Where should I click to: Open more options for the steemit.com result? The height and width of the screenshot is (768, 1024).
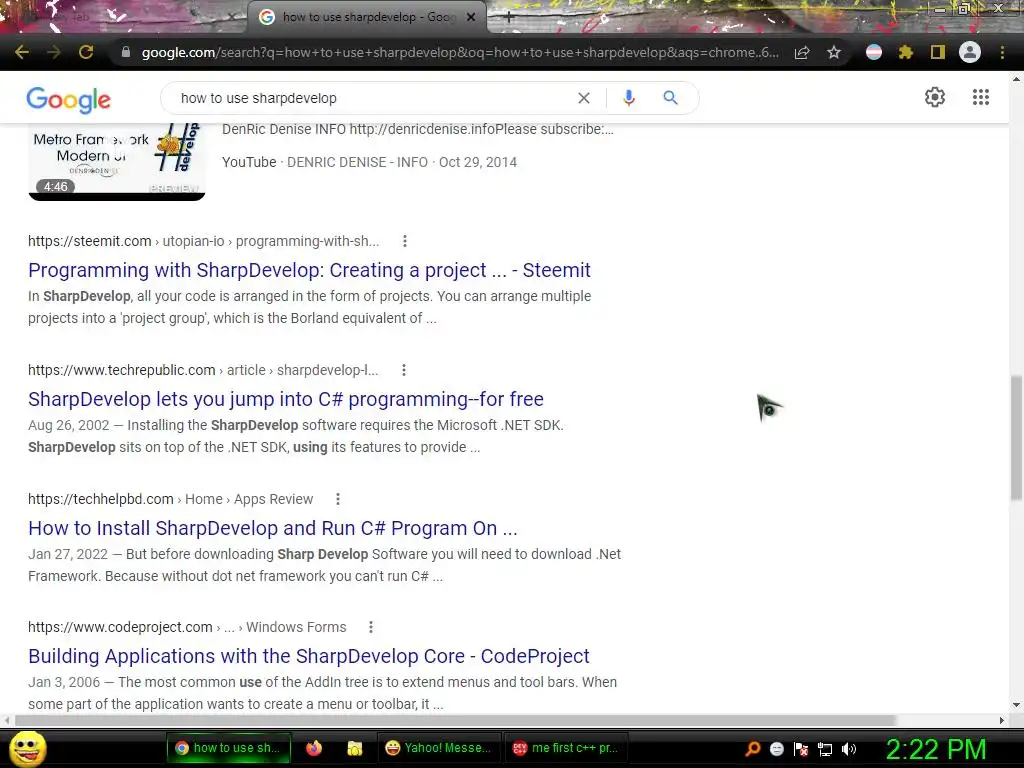405,241
